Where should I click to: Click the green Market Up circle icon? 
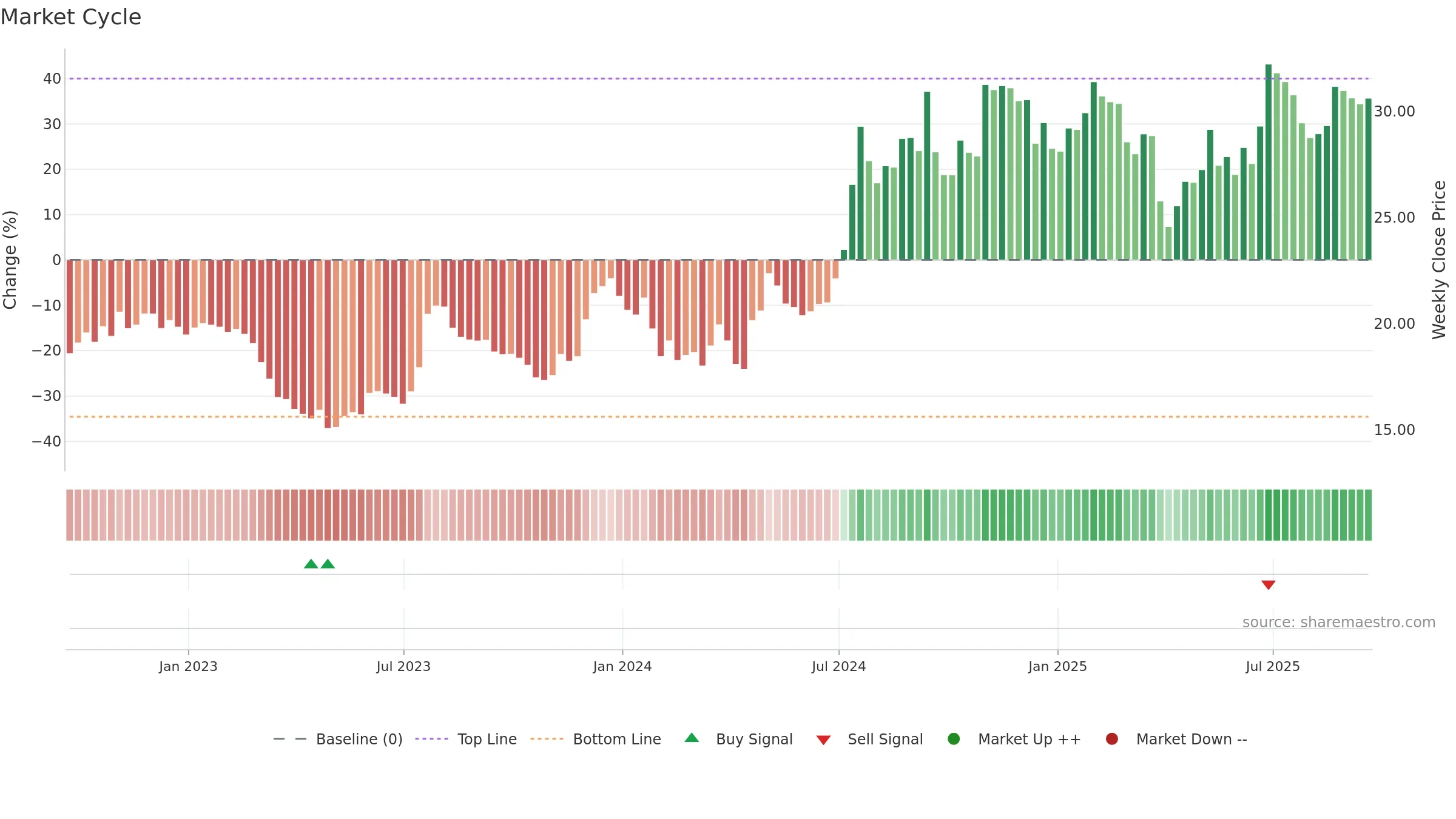[954, 739]
